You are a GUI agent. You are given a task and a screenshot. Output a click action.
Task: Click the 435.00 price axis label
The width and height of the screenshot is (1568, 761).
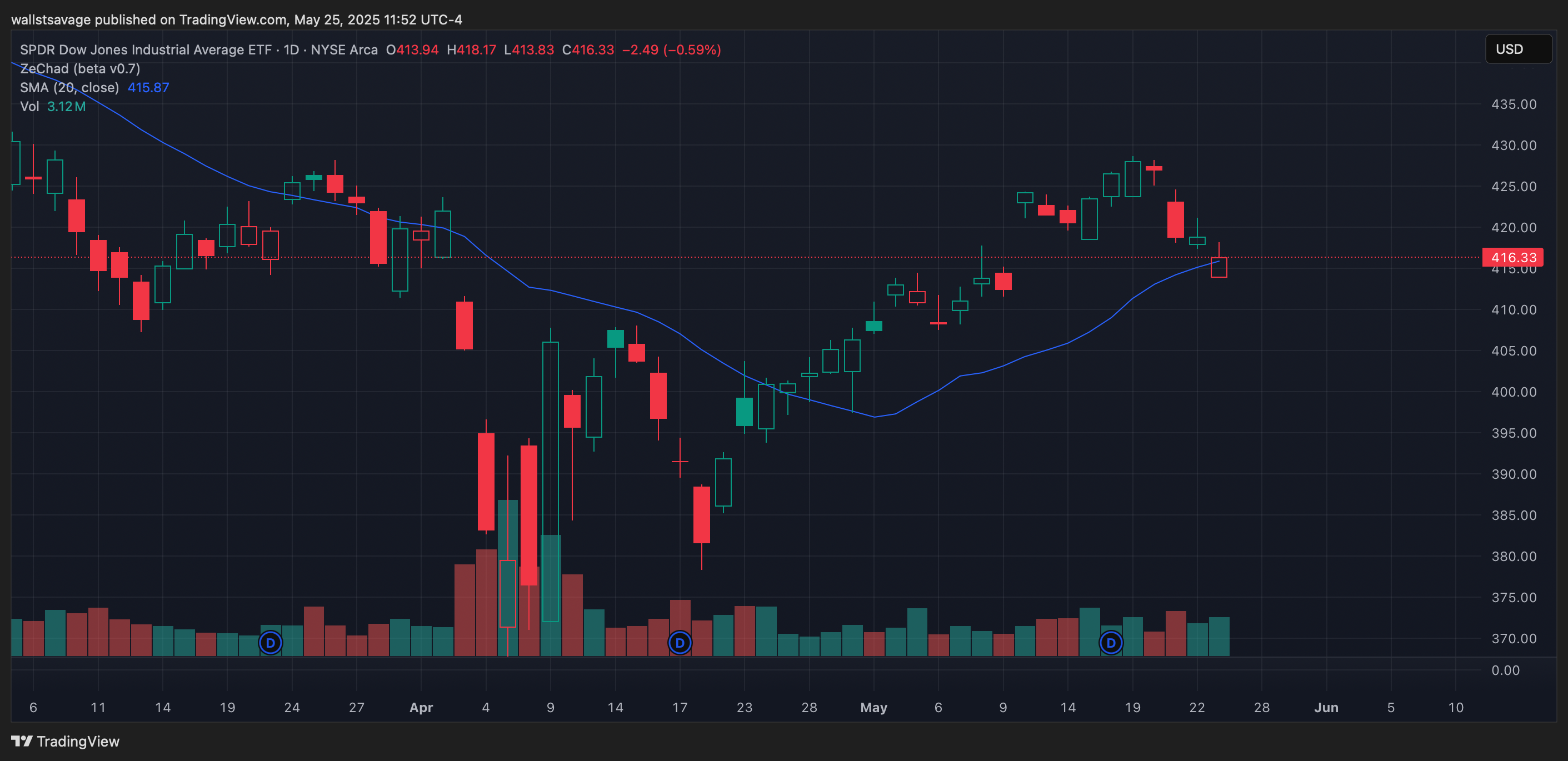(x=1514, y=104)
